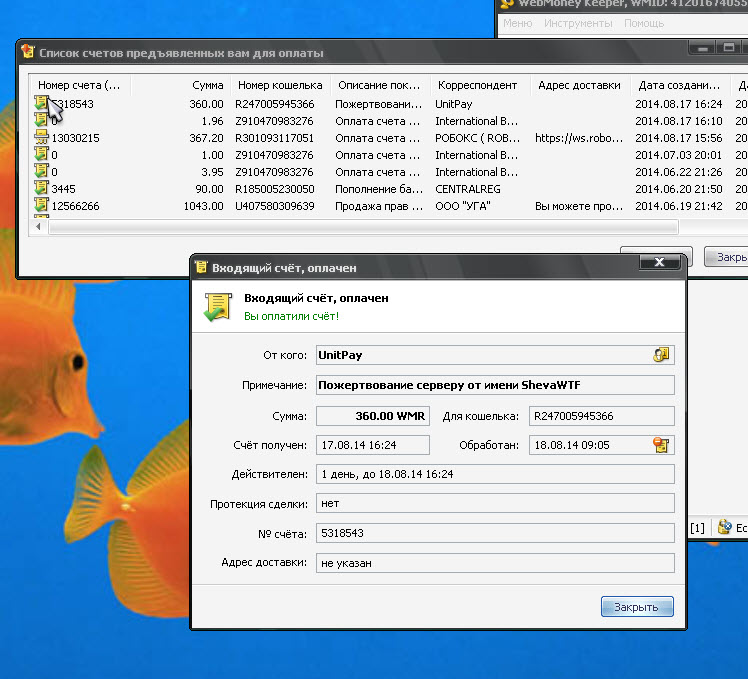
Task: Select the 367.20 sum cell
Action: tap(206, 138)
